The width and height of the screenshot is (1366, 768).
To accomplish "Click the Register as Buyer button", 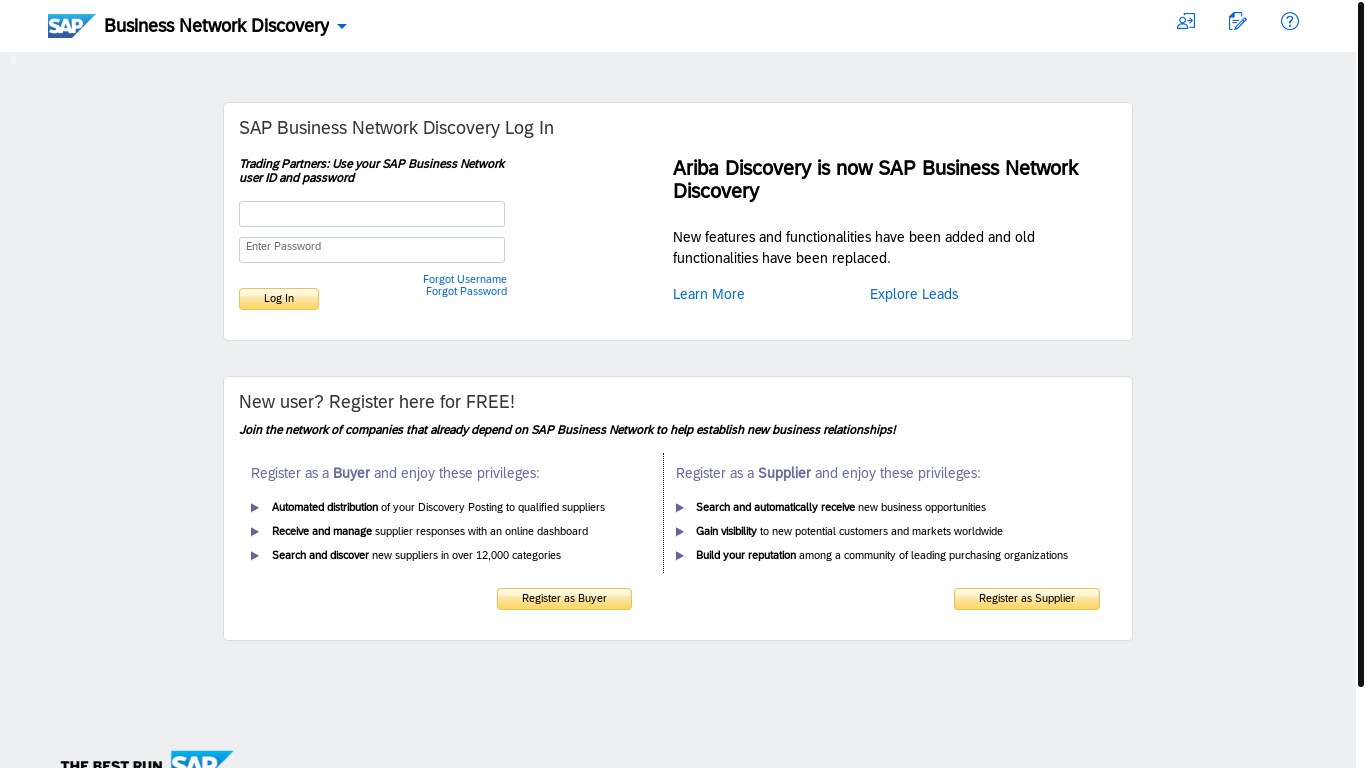I will [x=564, y=599].
